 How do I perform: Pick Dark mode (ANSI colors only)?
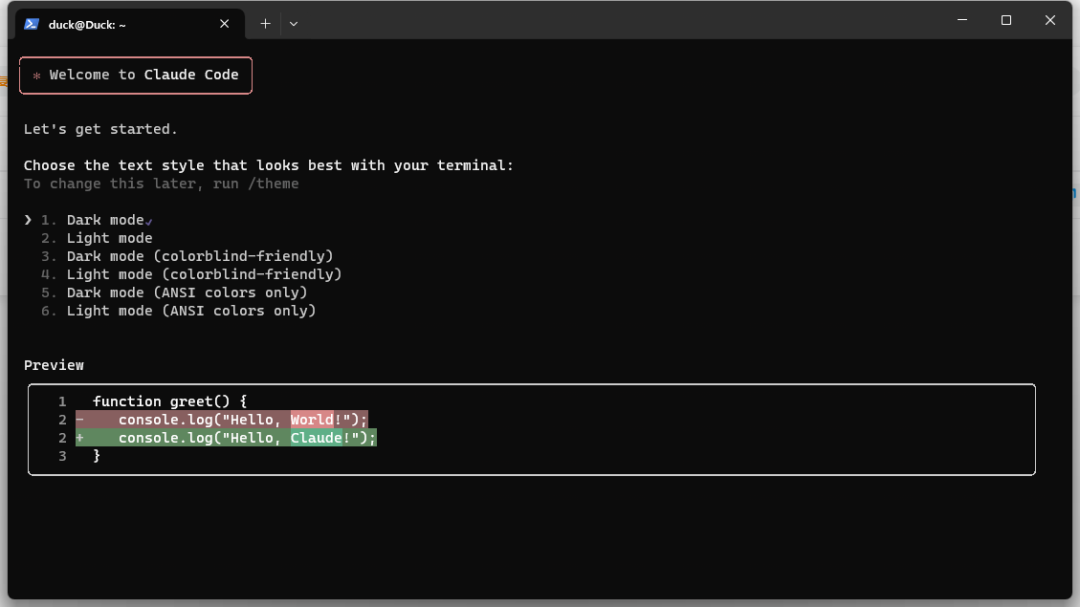(187, 293)
